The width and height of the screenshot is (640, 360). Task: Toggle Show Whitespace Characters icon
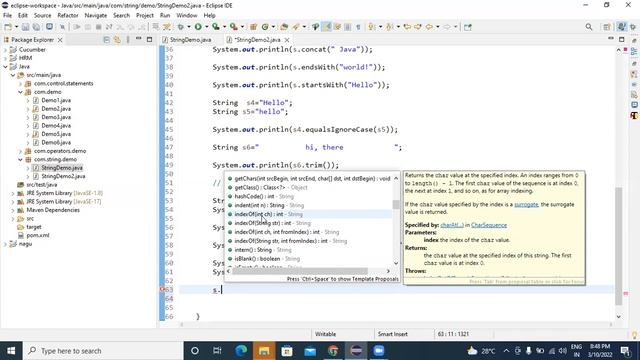point(358,27)
